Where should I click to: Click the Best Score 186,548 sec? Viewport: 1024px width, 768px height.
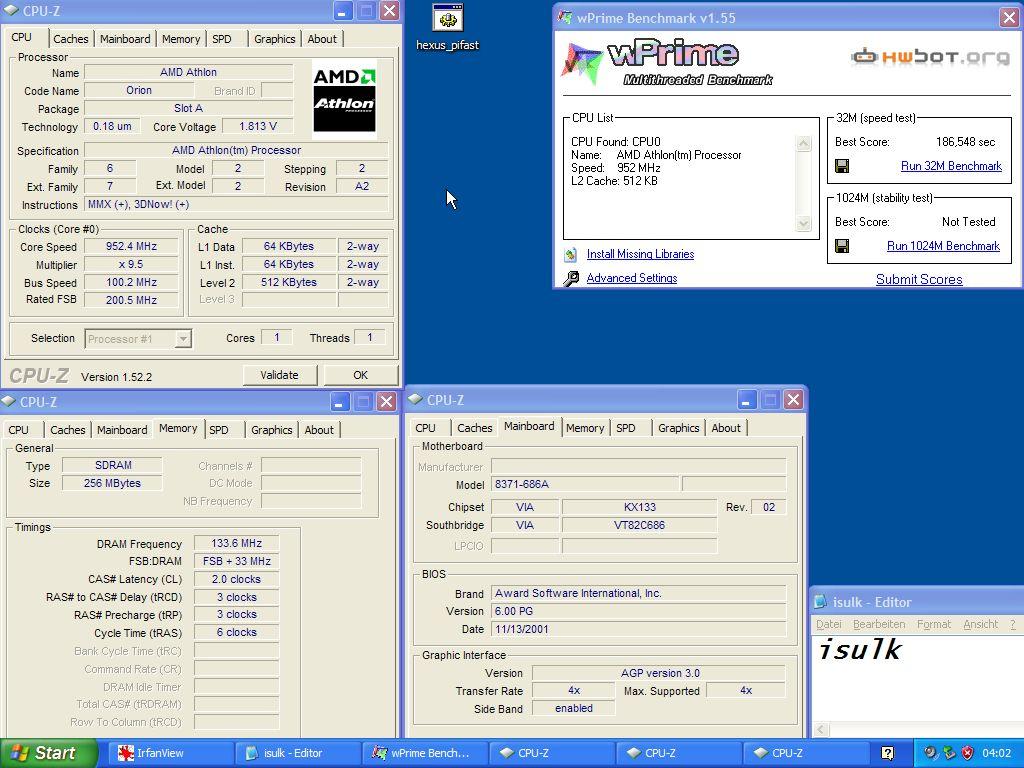pyautogui.click(x=965, y=142)
